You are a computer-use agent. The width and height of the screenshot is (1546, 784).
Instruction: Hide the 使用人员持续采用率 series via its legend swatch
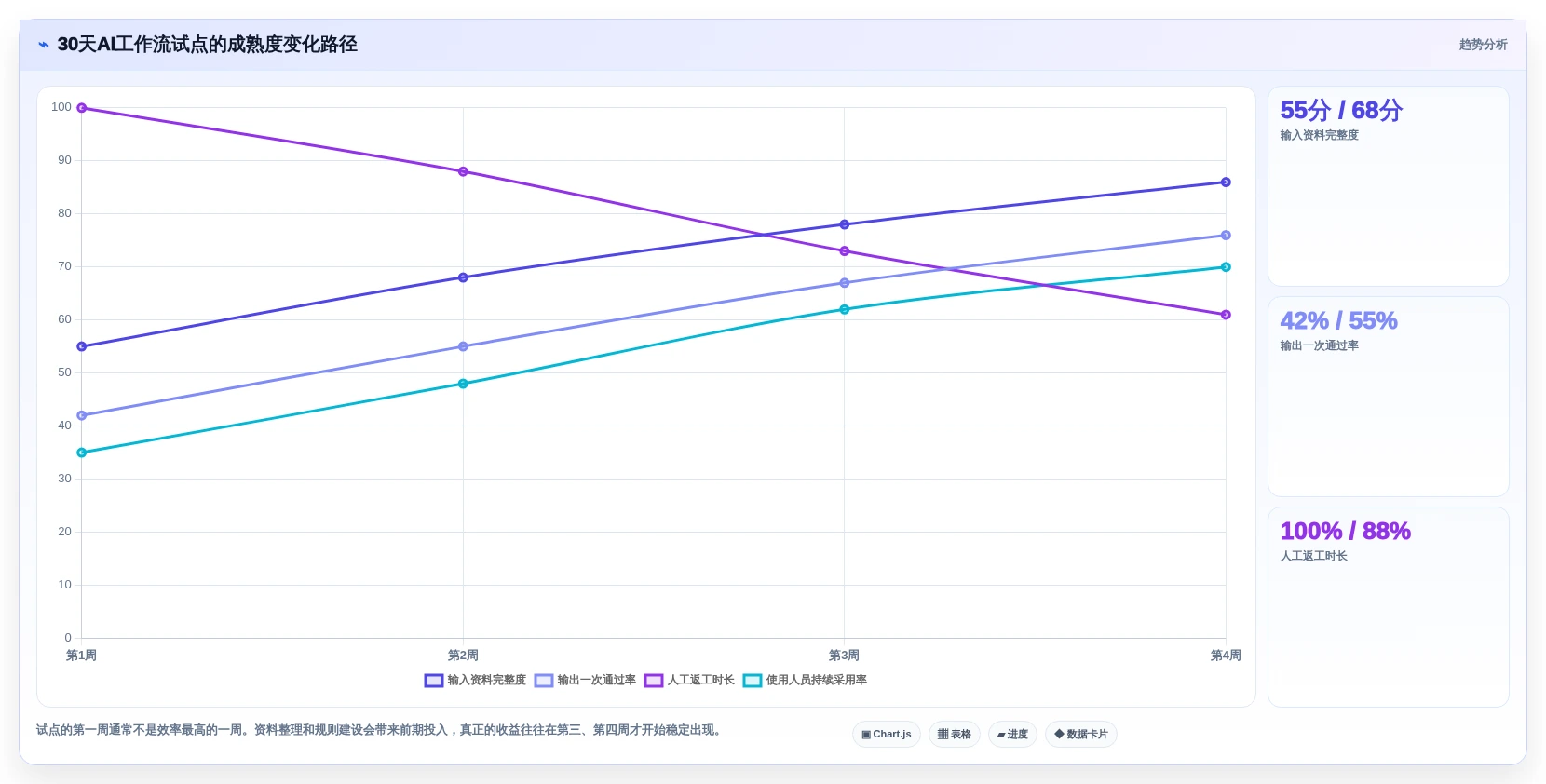[x=753, y=681]
